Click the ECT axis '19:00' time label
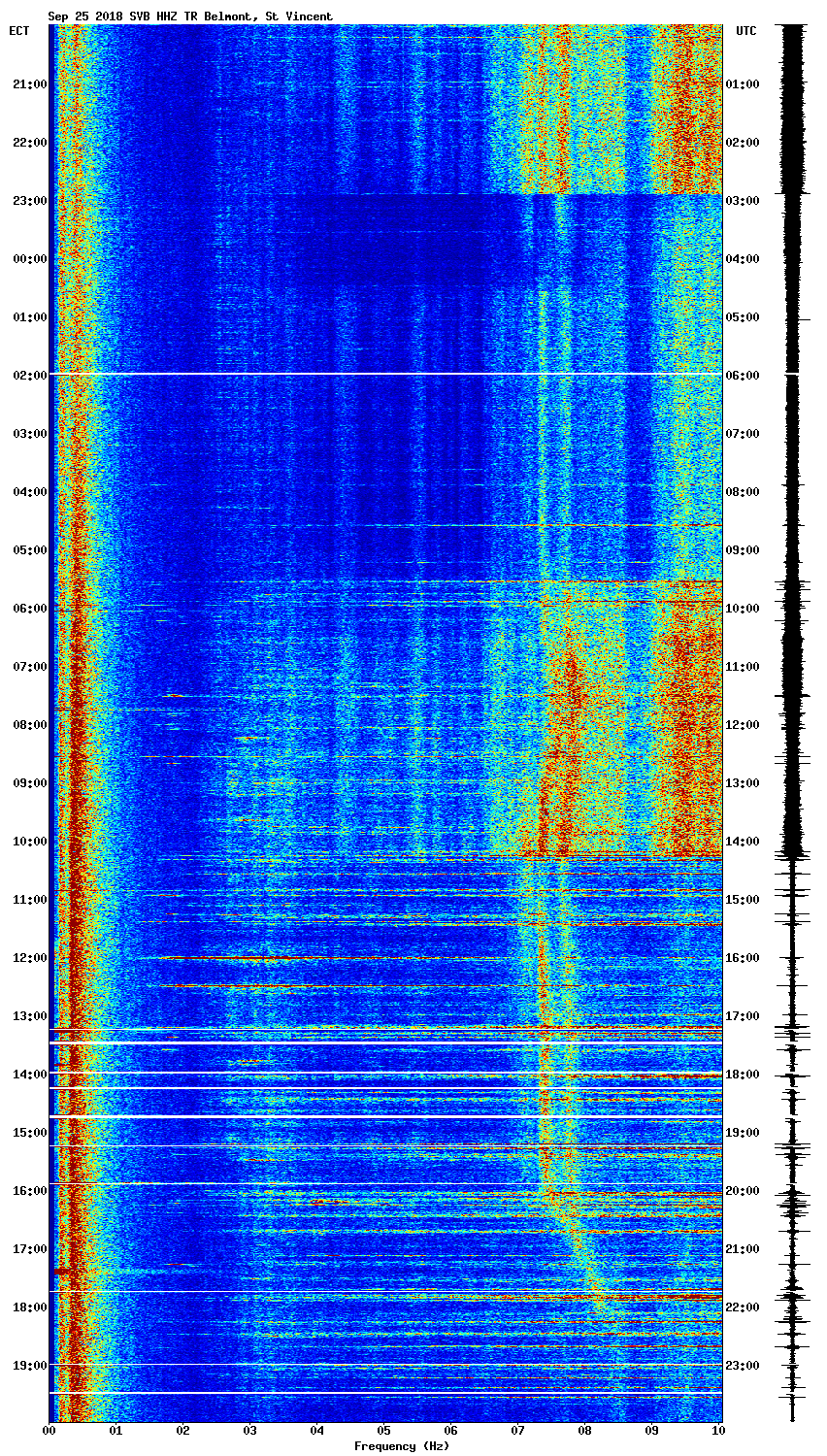 [29, 1366]
